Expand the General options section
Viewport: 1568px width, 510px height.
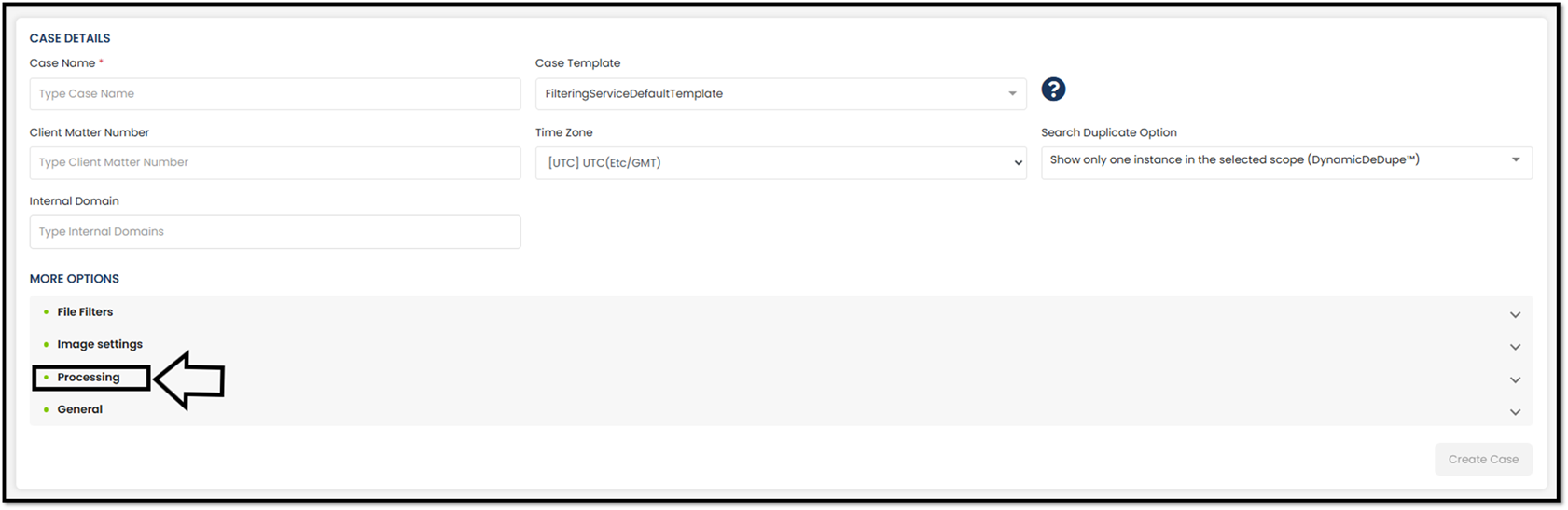(x=80, y=409)
